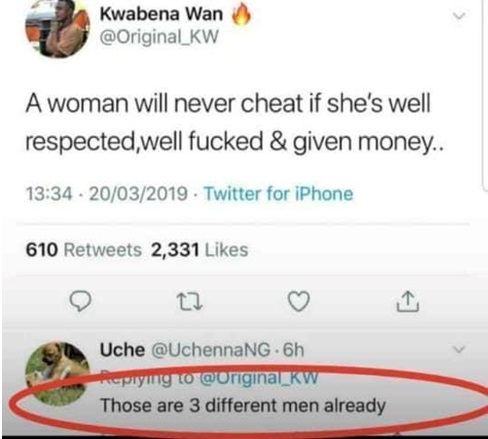488x439 pixels.
Task: Expand the chevron menu on the main tweet
Action: pyautogui.click(x=459, y=16)
